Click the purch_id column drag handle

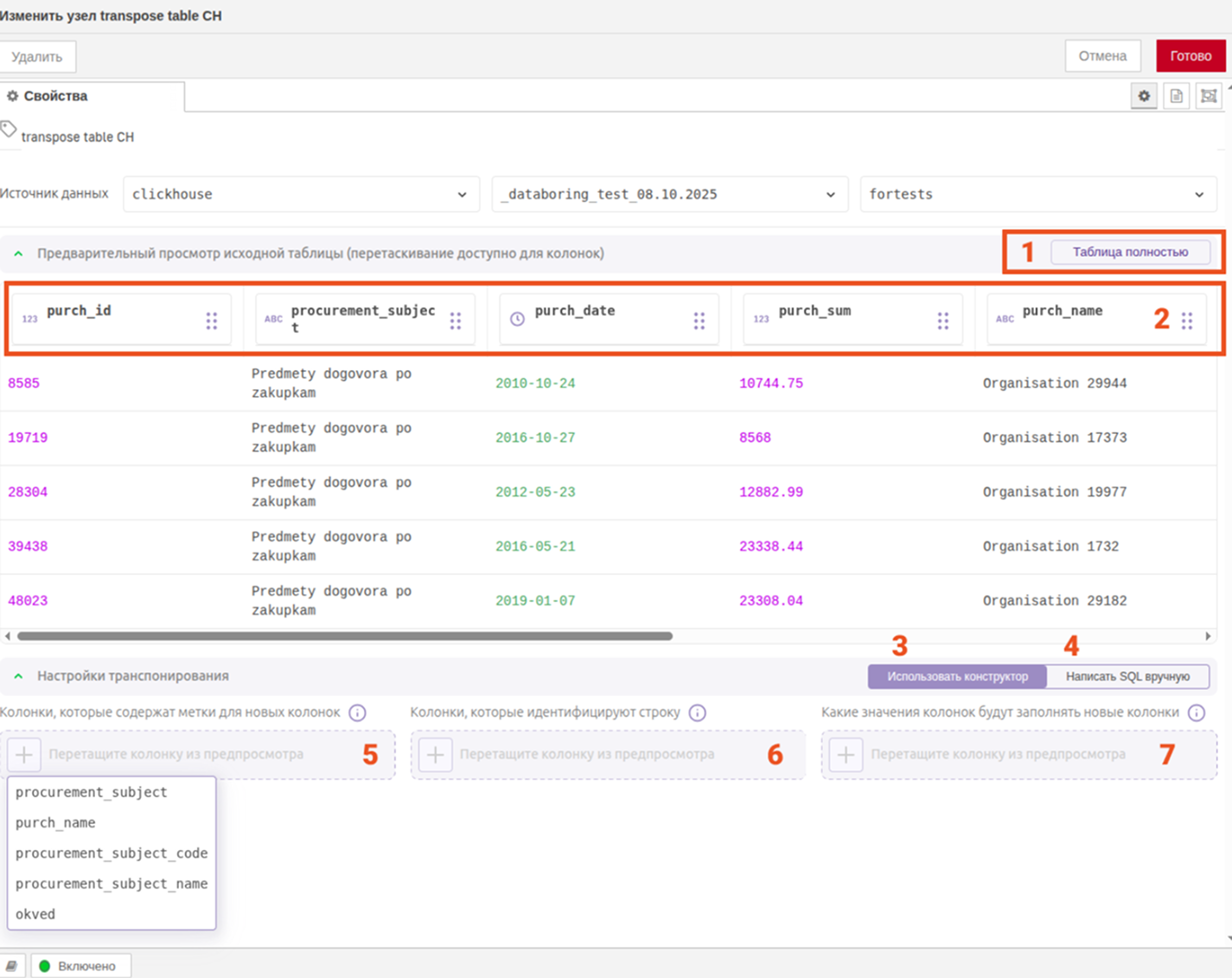(x=212, y=321)
